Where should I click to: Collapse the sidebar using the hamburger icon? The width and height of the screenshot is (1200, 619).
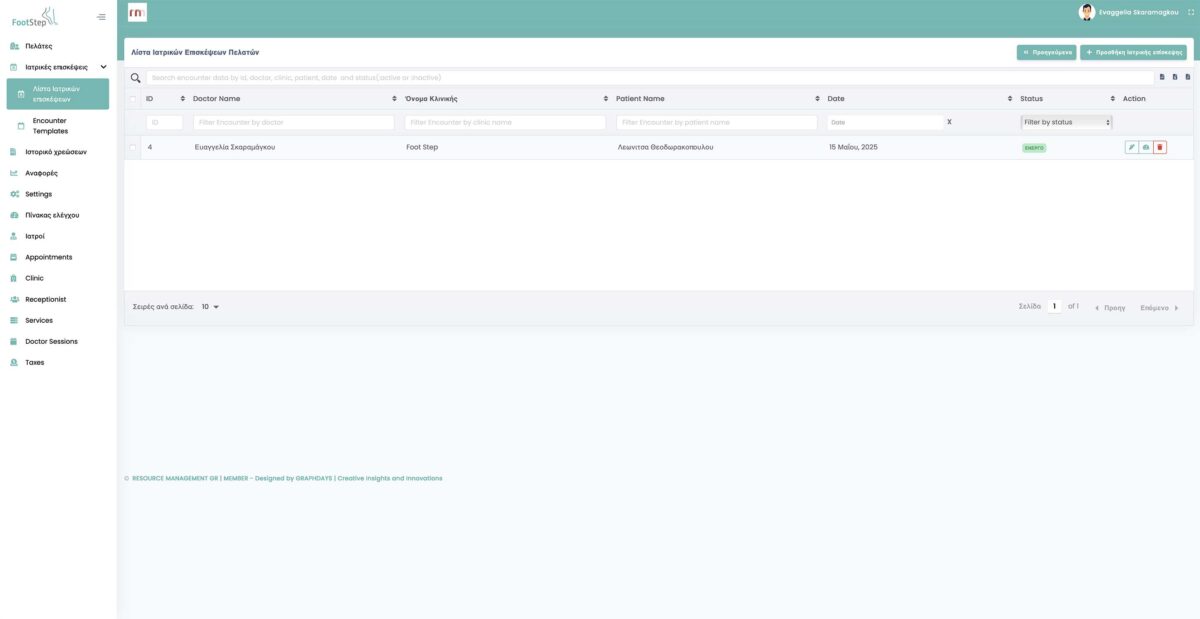(x=101, y=16)
